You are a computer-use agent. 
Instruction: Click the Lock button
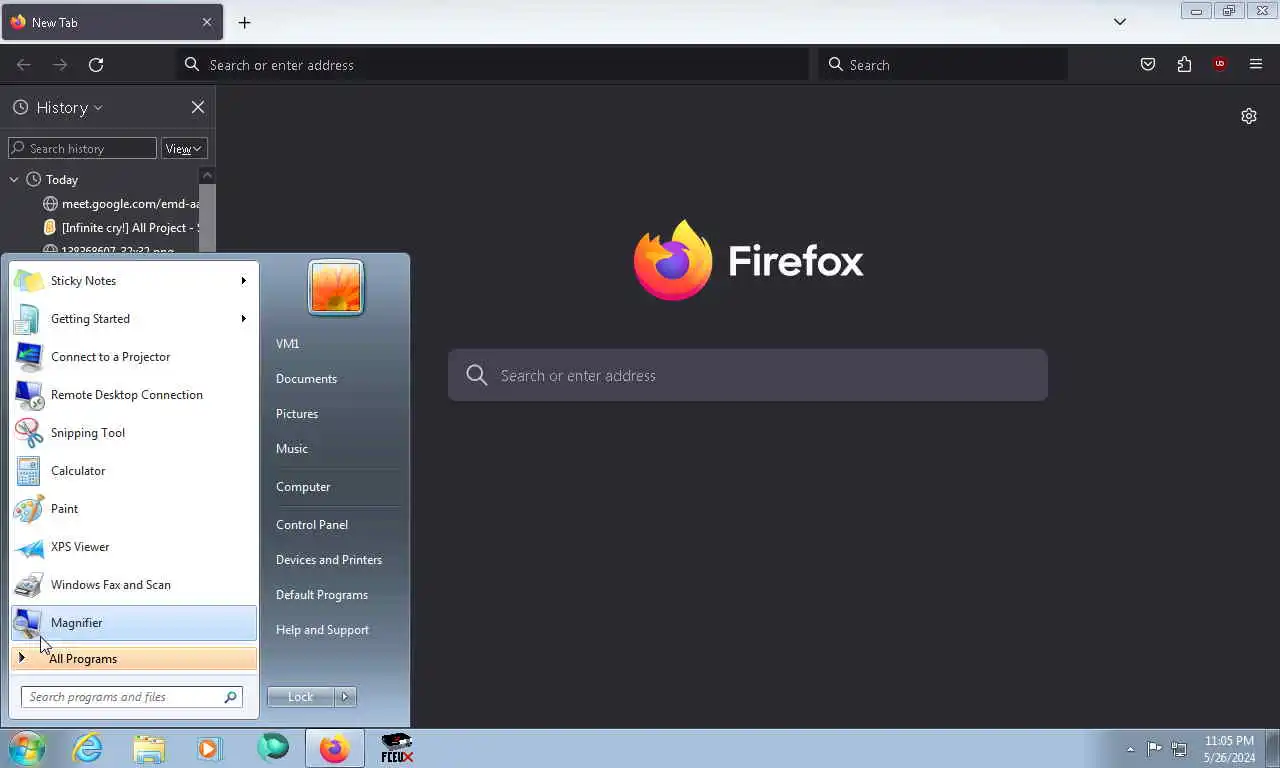pyautogui.click(x=300, y=697)
